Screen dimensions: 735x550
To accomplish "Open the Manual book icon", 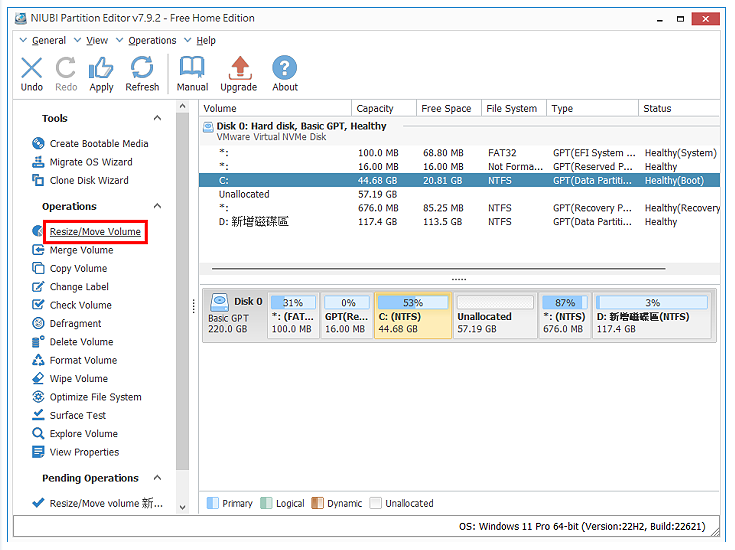I will 192,68.
